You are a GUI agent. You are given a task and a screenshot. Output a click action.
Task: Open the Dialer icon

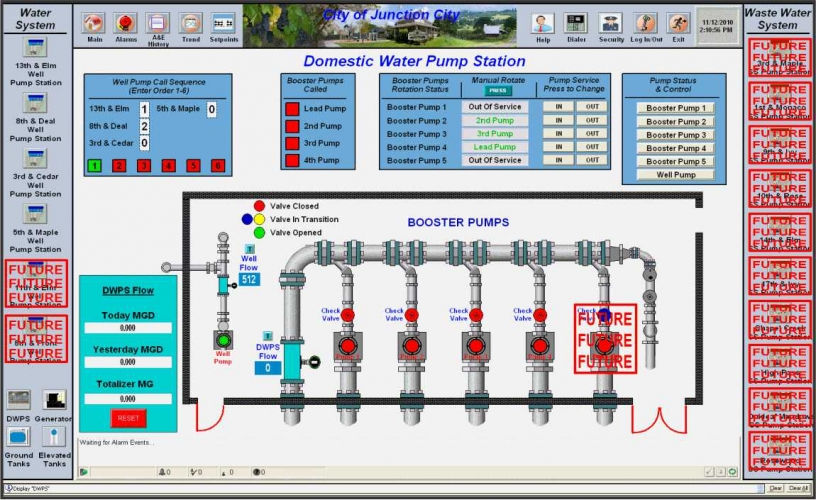[576, 24]
